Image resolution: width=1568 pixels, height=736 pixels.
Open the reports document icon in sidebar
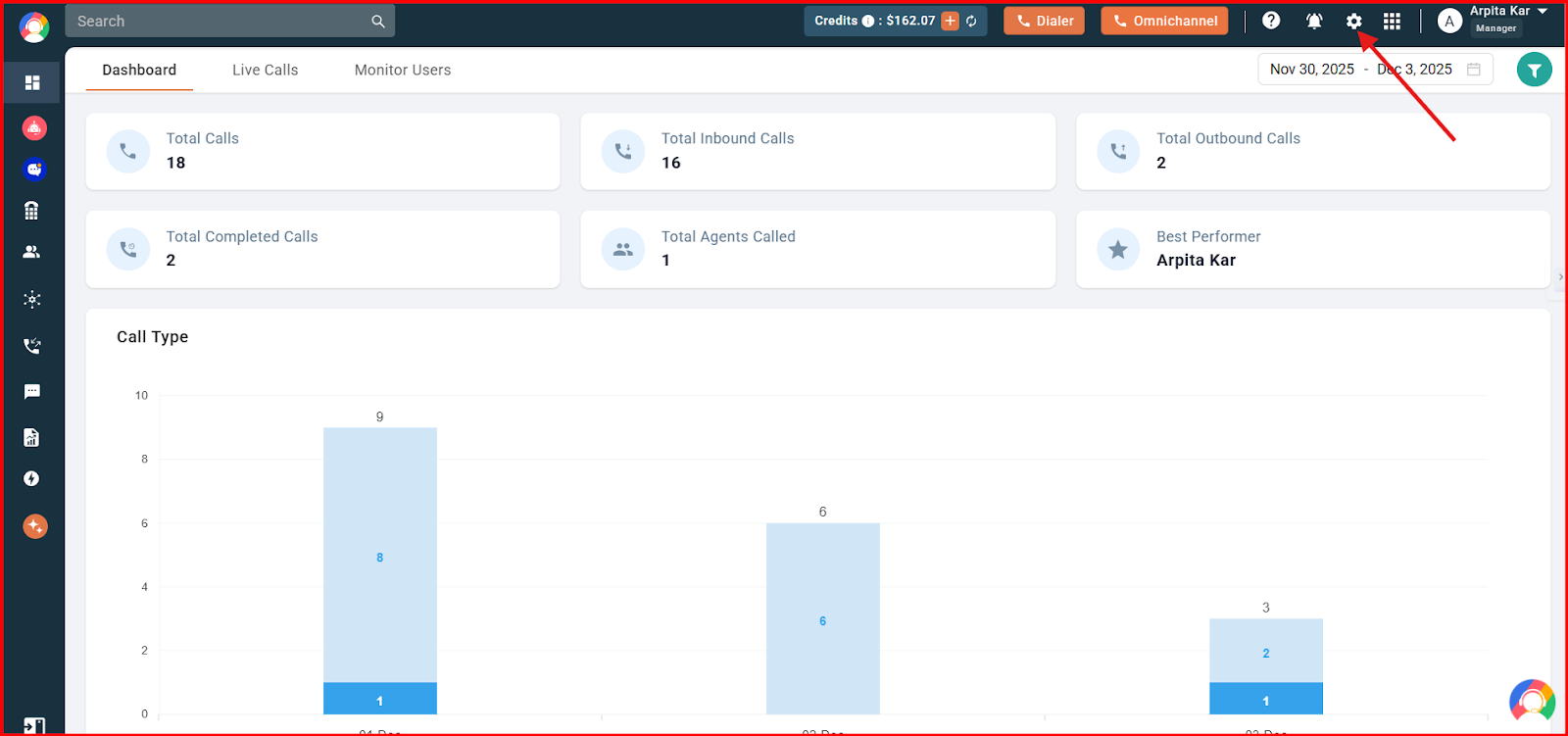pos(32,437)
